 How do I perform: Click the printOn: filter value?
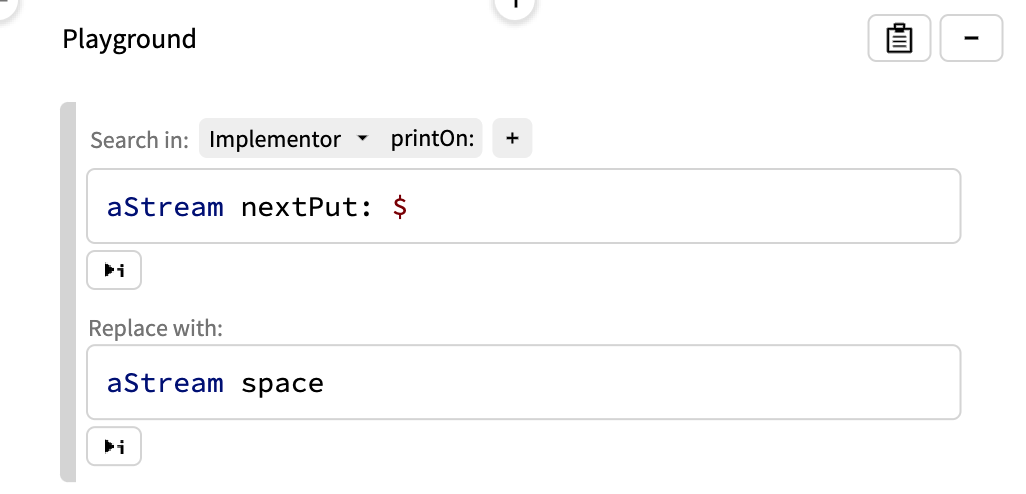click(432, 139)
